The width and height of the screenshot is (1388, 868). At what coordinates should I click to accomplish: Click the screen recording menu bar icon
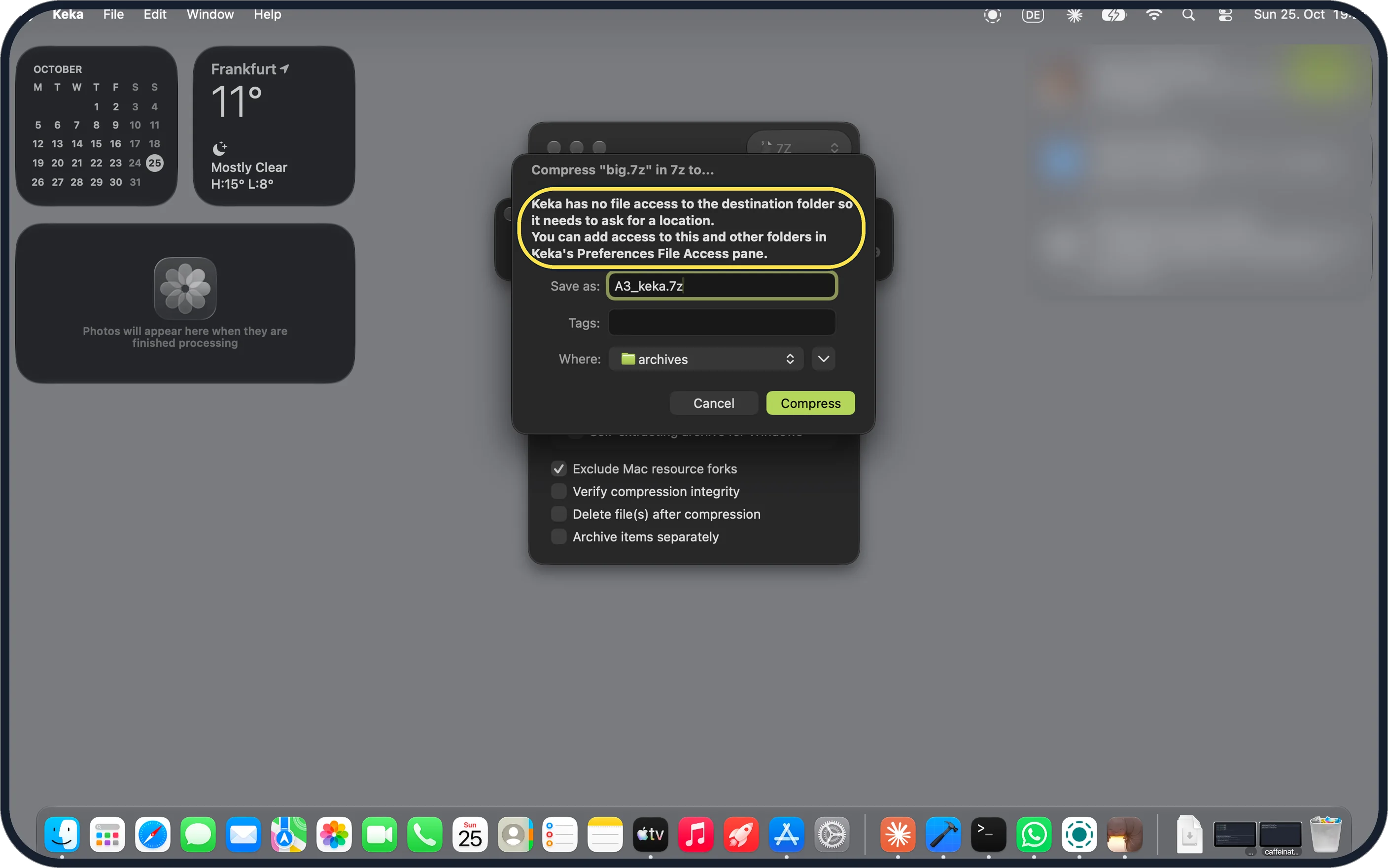[x=992, y=15]
